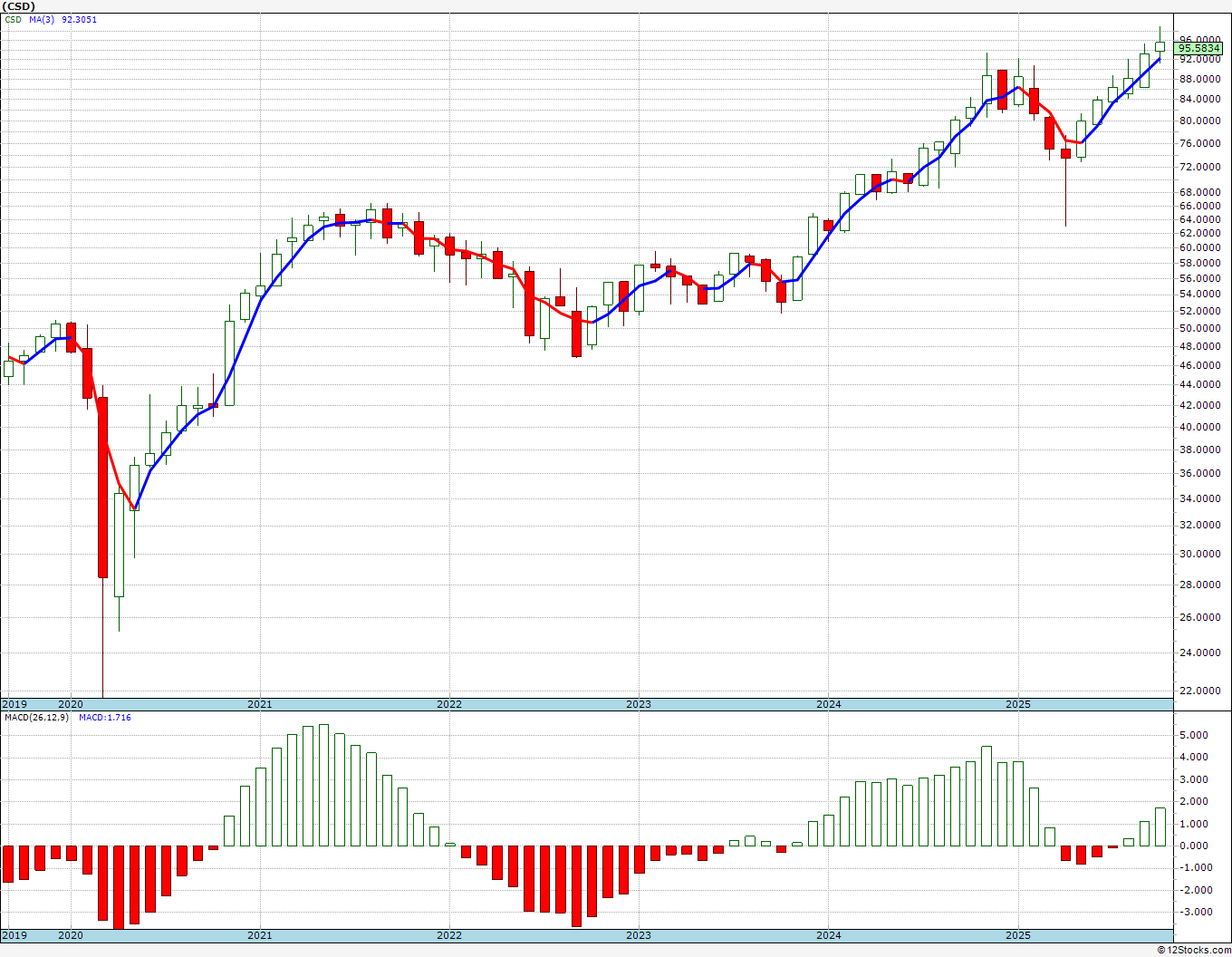
Task: Click the 44.0000 price axis label
Action: [x=1201, y=384]
